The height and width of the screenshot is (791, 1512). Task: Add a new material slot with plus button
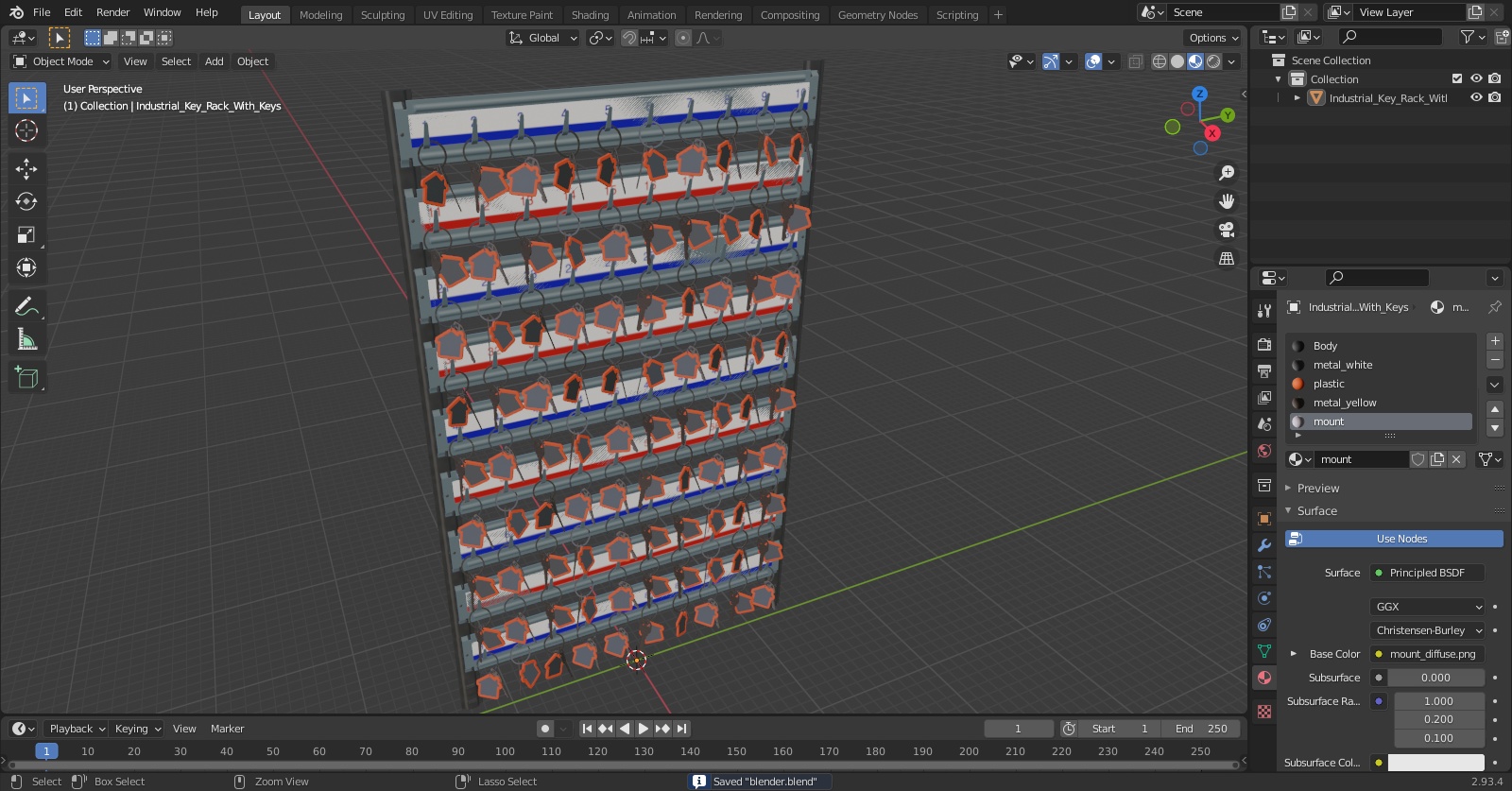[x=1495, y=341]
